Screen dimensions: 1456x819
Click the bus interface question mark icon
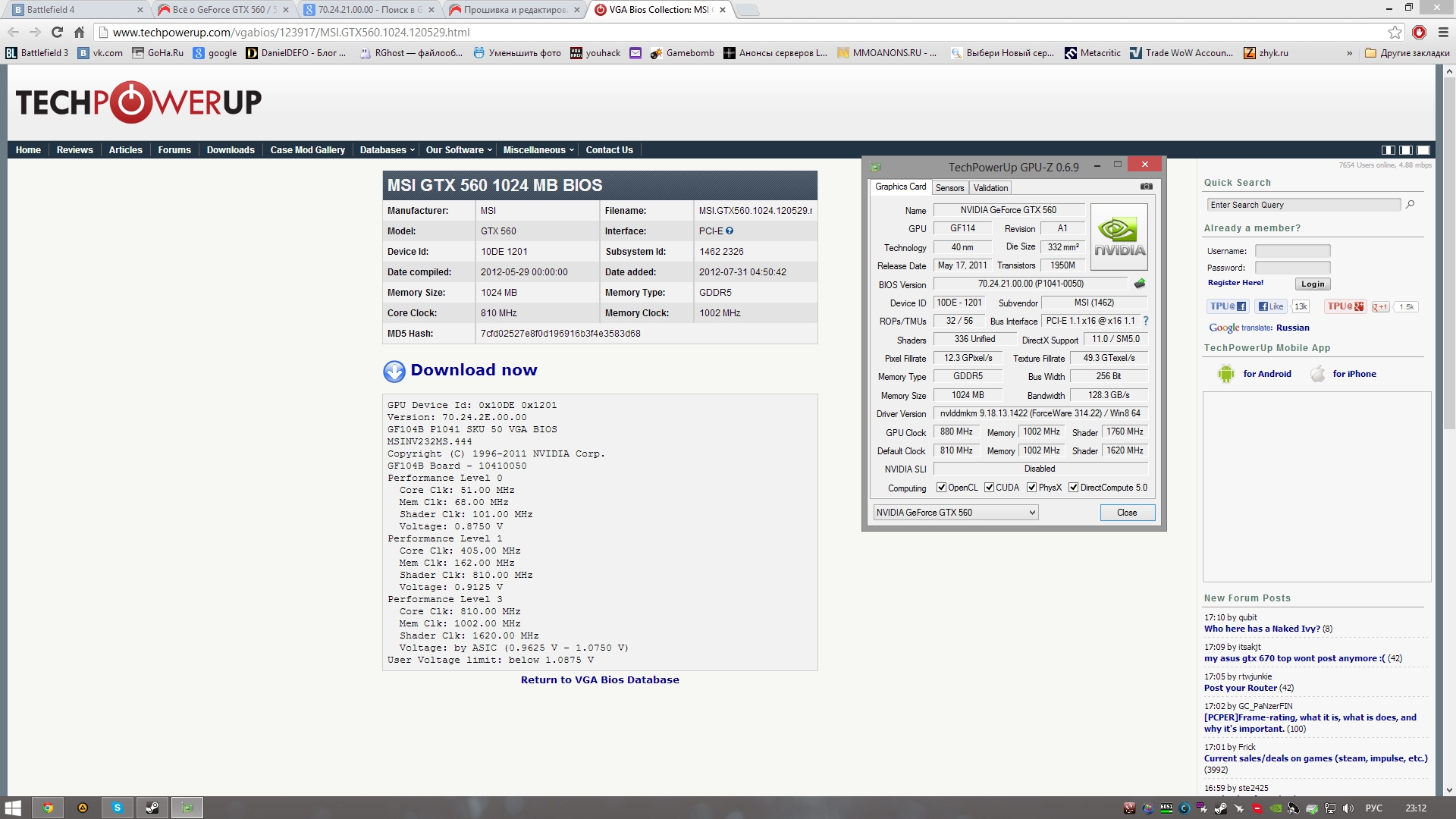tap(1146, 321)
